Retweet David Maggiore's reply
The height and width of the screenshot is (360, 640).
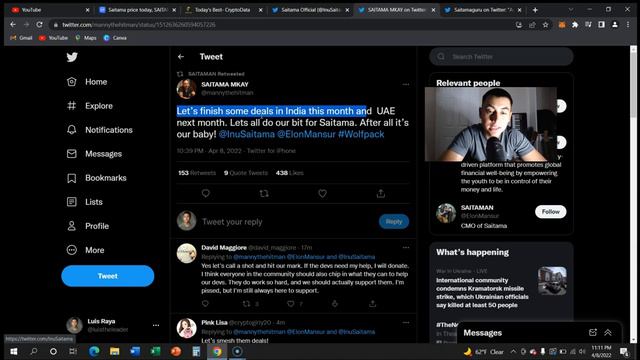pyautogui.click(x=246, y=304)
